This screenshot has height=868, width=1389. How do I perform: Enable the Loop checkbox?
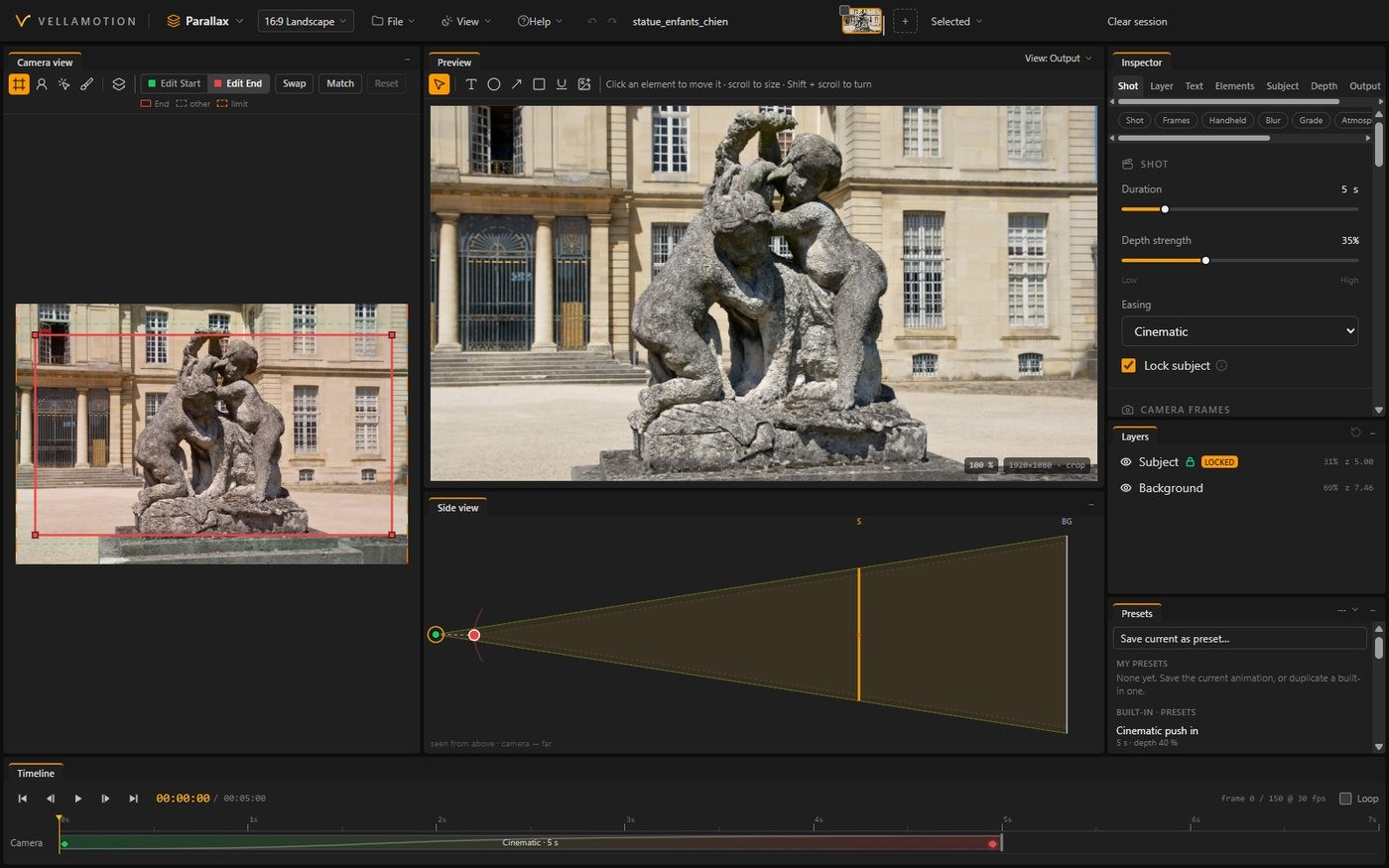pos(1345,799)
